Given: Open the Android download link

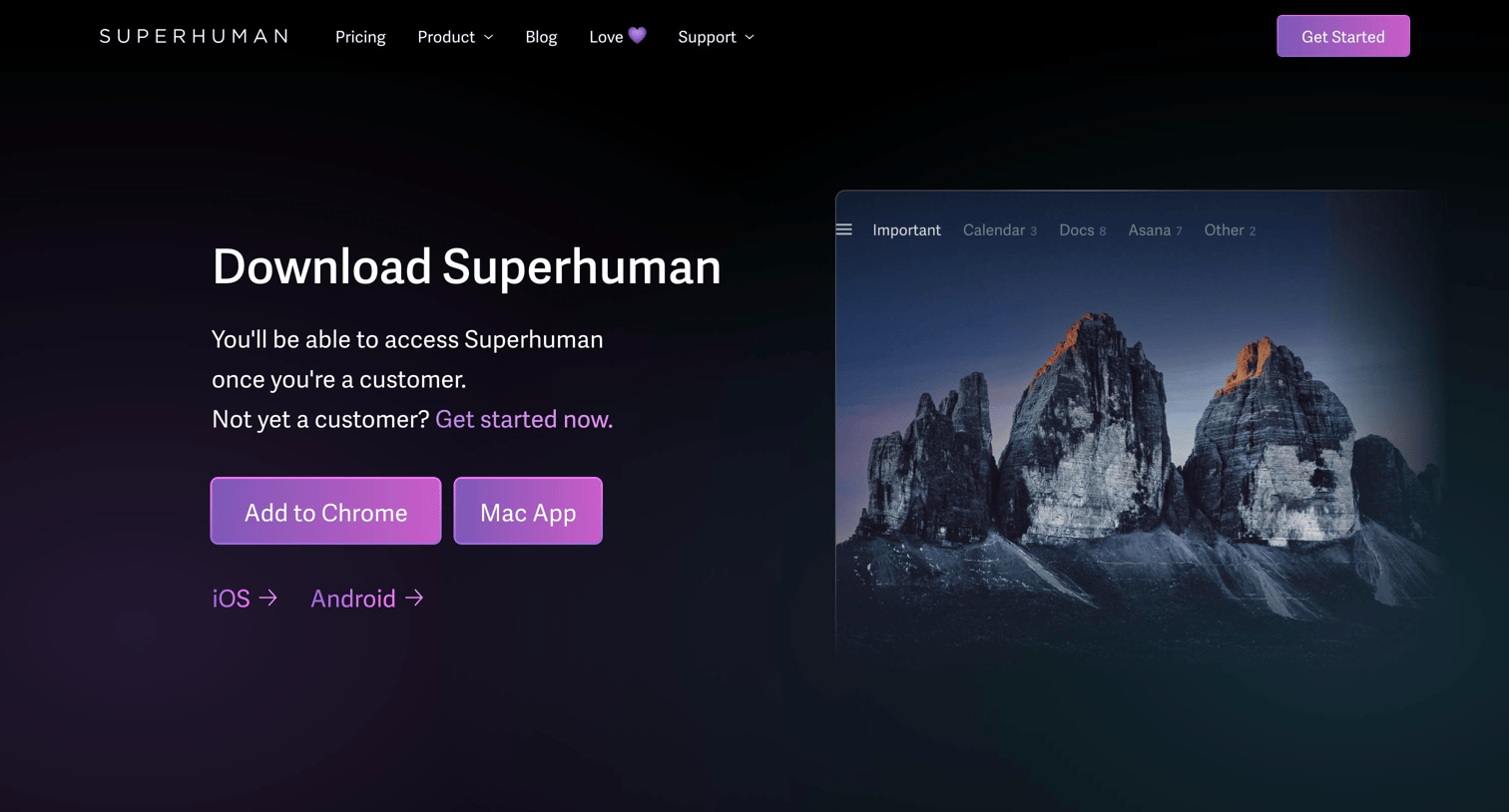Looking at the screenshot, I should [x=367, y=599].
